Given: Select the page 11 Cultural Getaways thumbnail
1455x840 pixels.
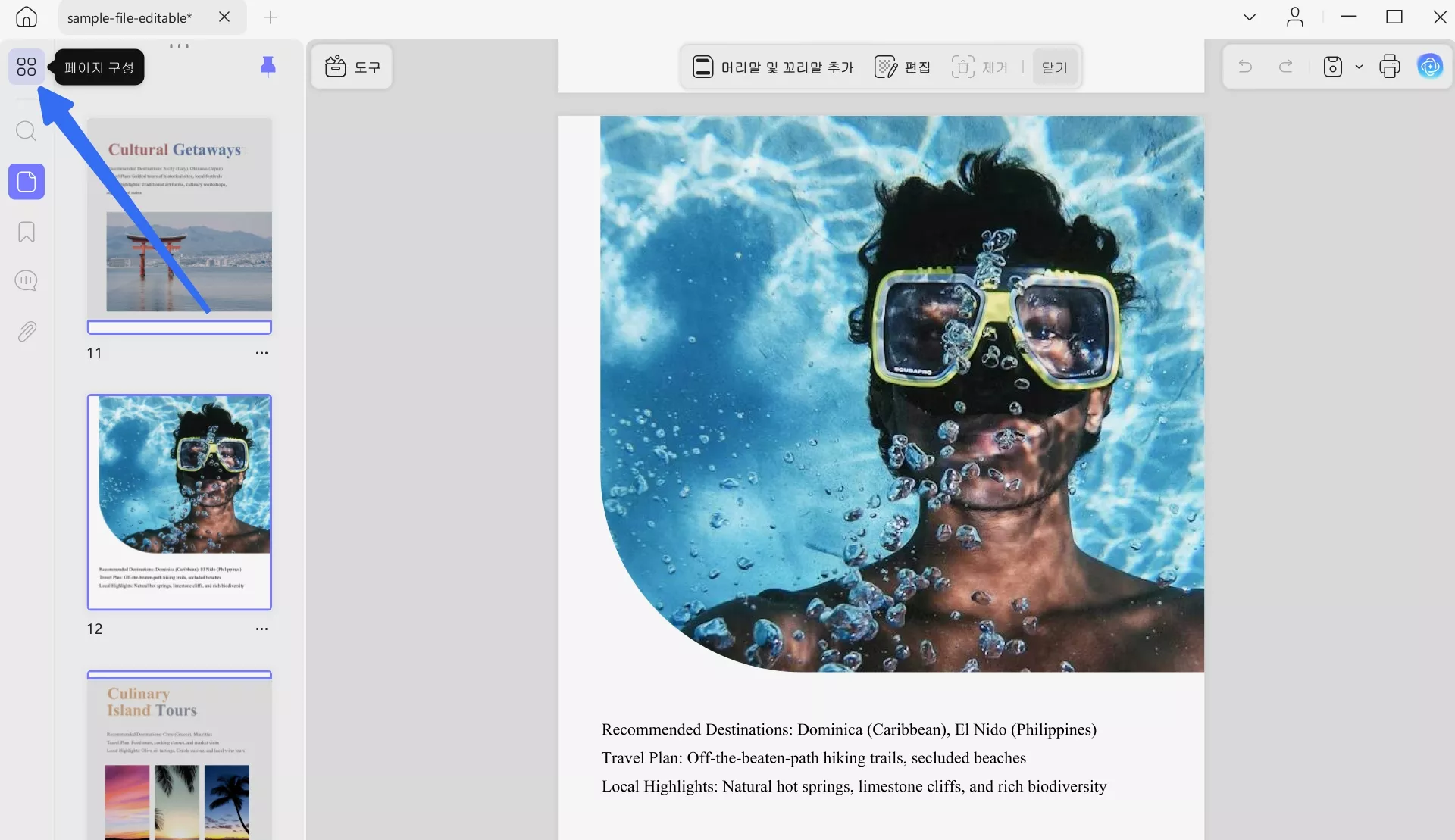Looking at the screenshot, I should coord(179,216).
